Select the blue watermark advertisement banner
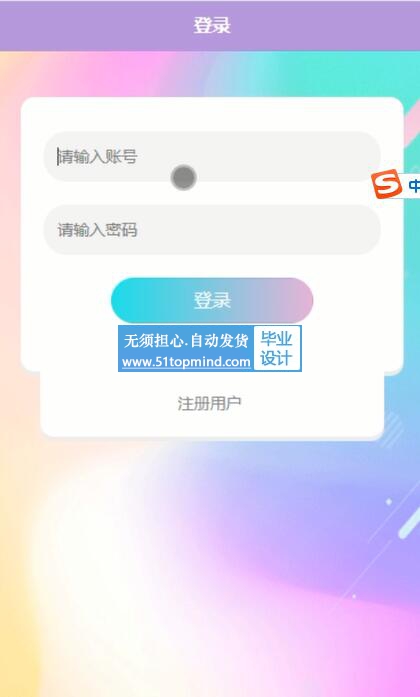Screen dimensions: 420x697 (210, 348)
